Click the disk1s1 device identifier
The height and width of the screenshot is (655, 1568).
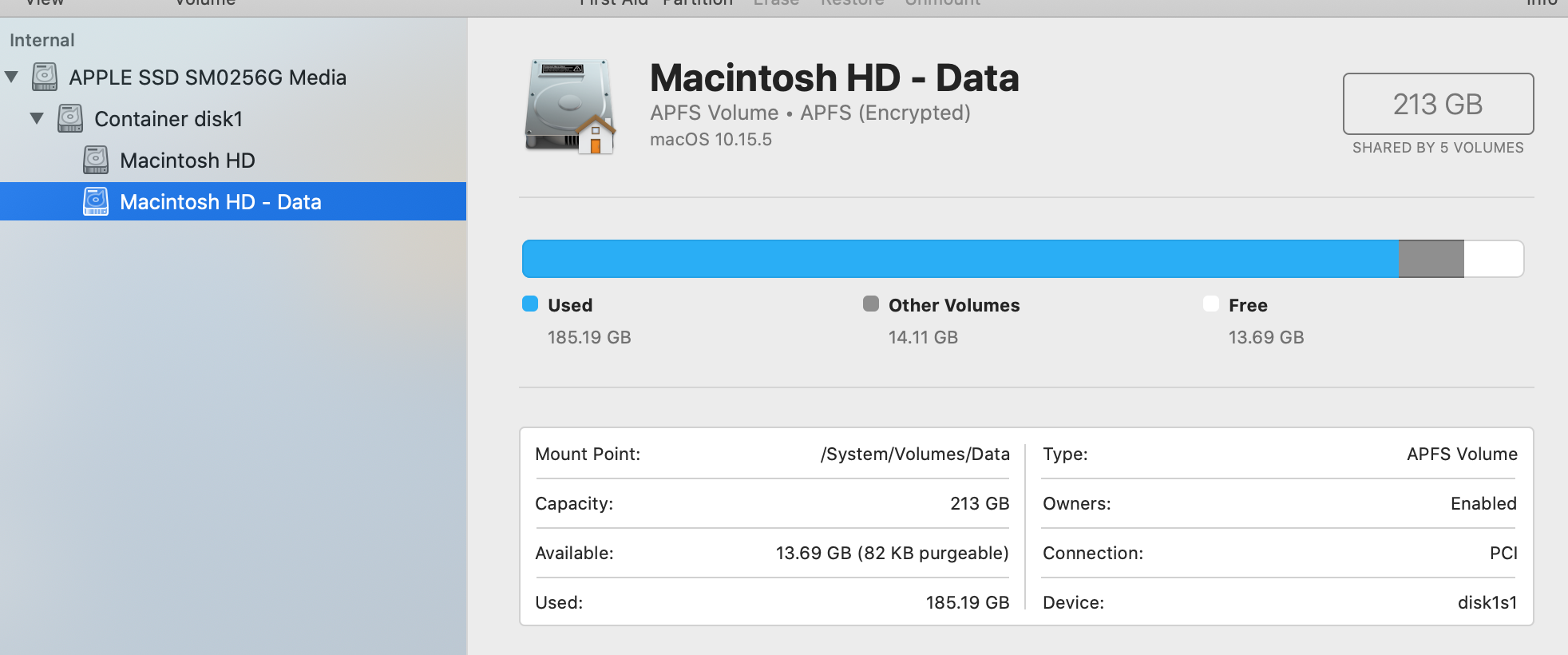(x=1487, y=602)
